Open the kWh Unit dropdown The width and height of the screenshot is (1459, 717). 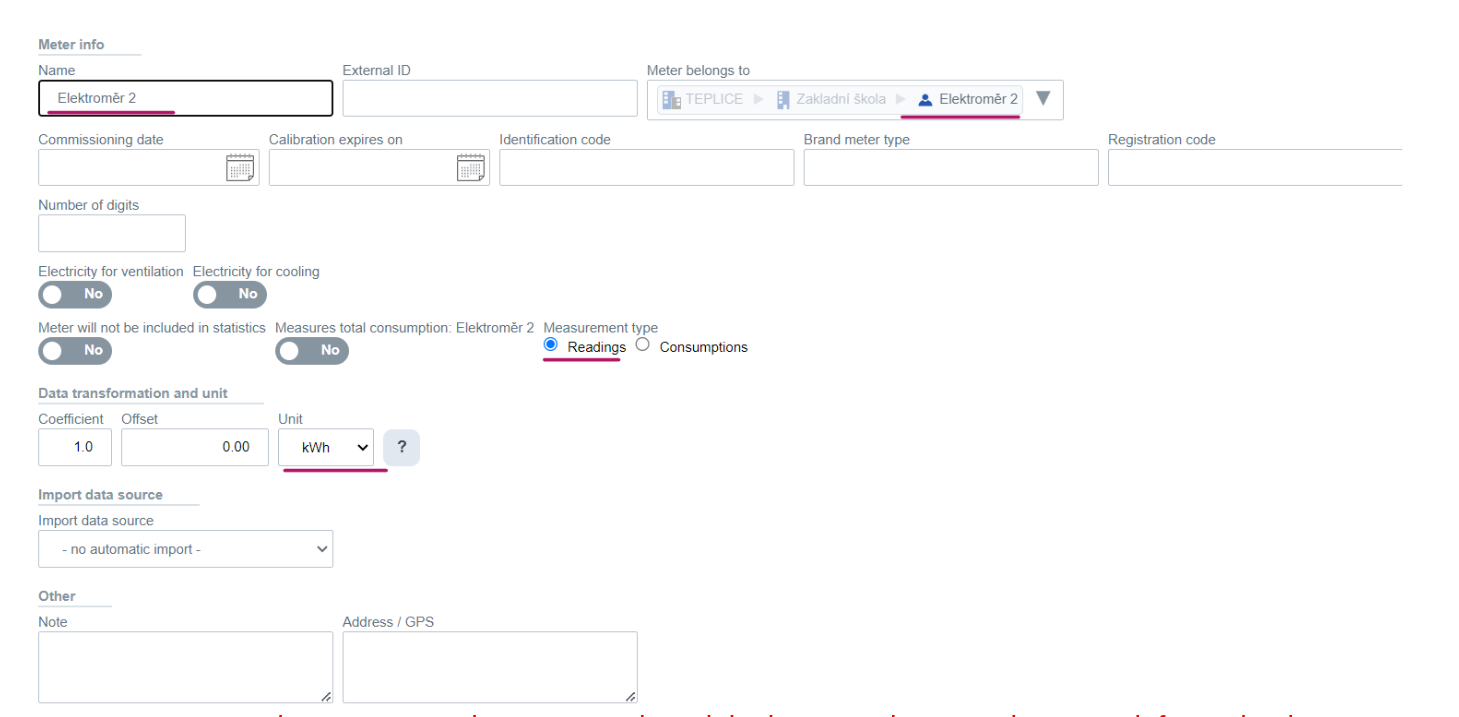(x=326, y=447)
